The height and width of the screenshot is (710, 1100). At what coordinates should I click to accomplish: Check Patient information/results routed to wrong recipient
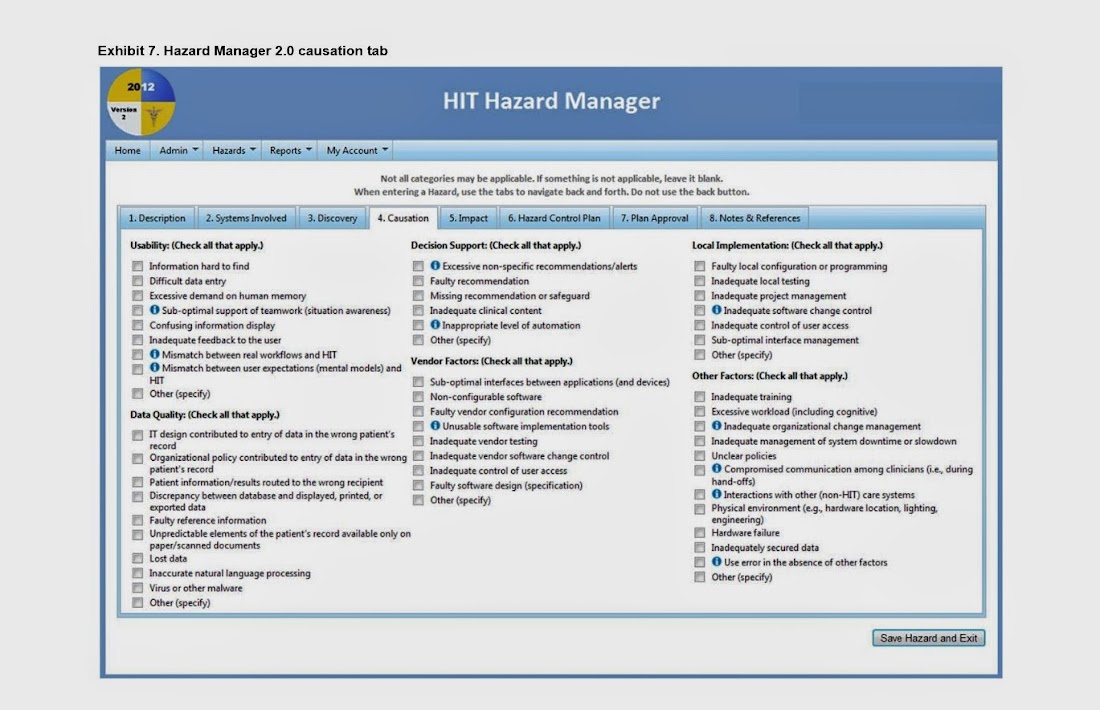pos(138,483)
